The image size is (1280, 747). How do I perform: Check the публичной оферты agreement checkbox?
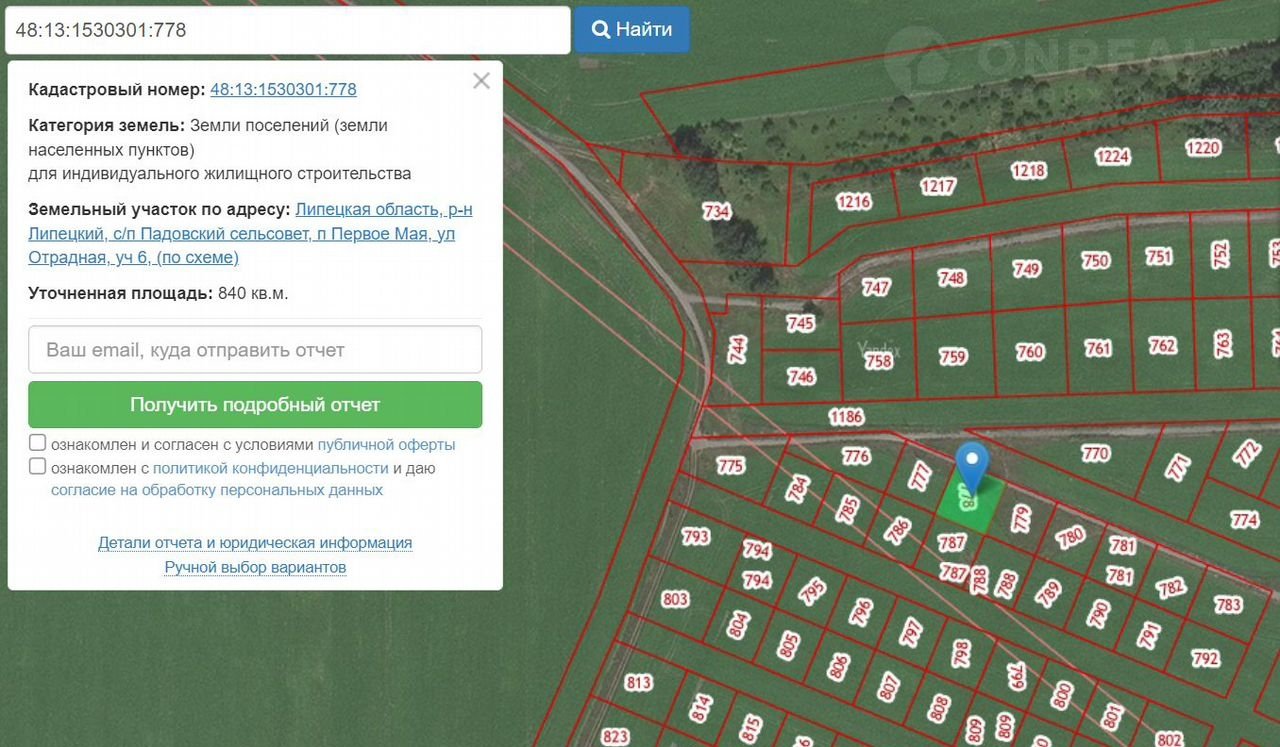point(38,443)
